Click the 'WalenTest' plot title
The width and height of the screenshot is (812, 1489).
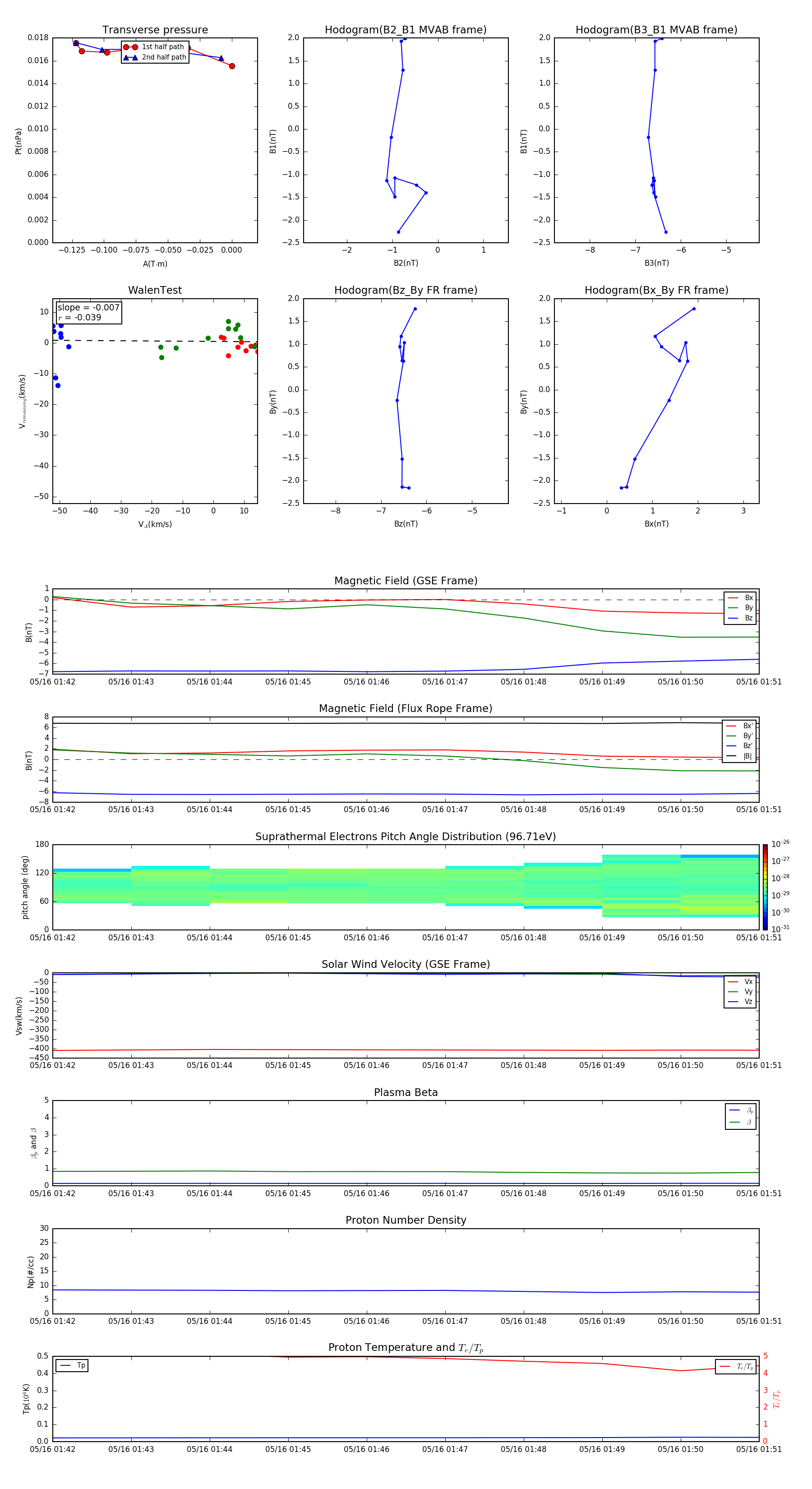(155, 290)
